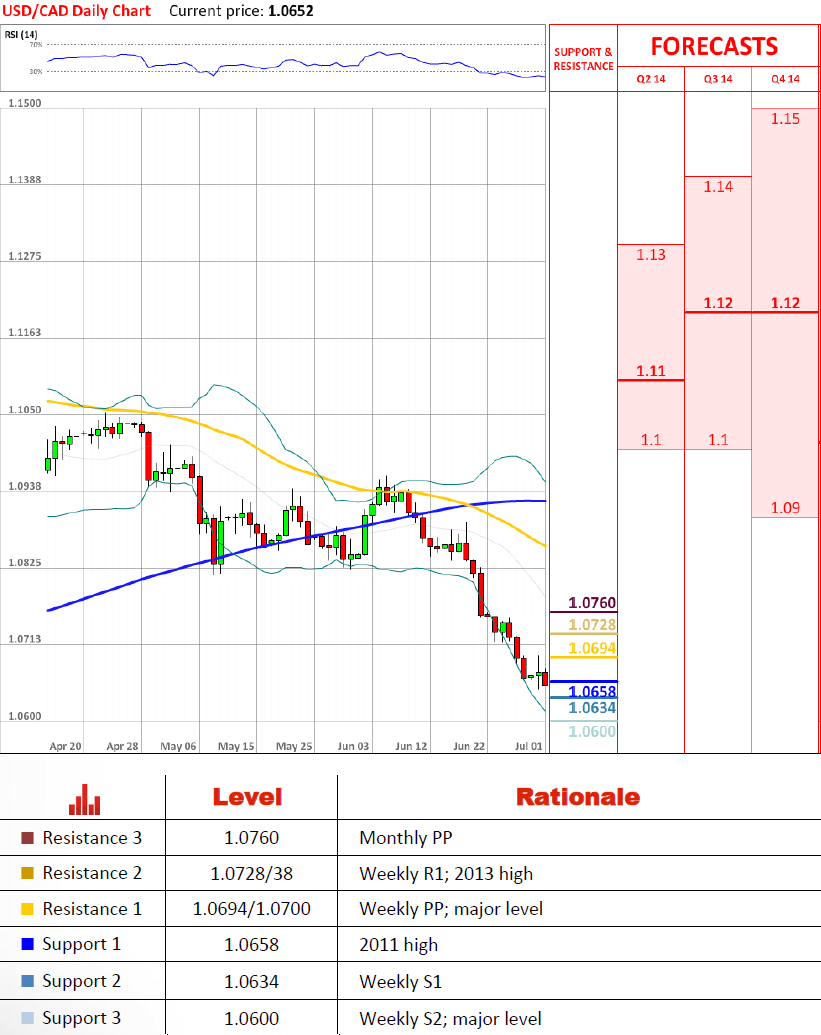Screen dimensions: 821x1035
Task: Select the 'Resistance 1' row label
Action: pos(92,909)
